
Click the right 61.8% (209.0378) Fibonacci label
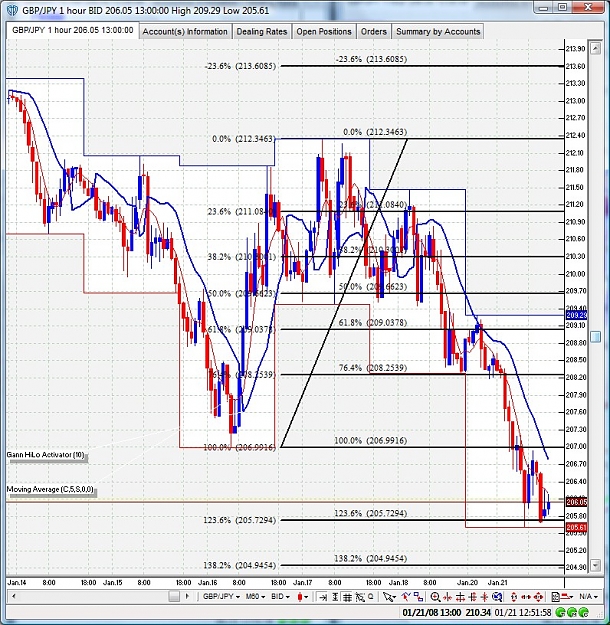click(373, 322)
